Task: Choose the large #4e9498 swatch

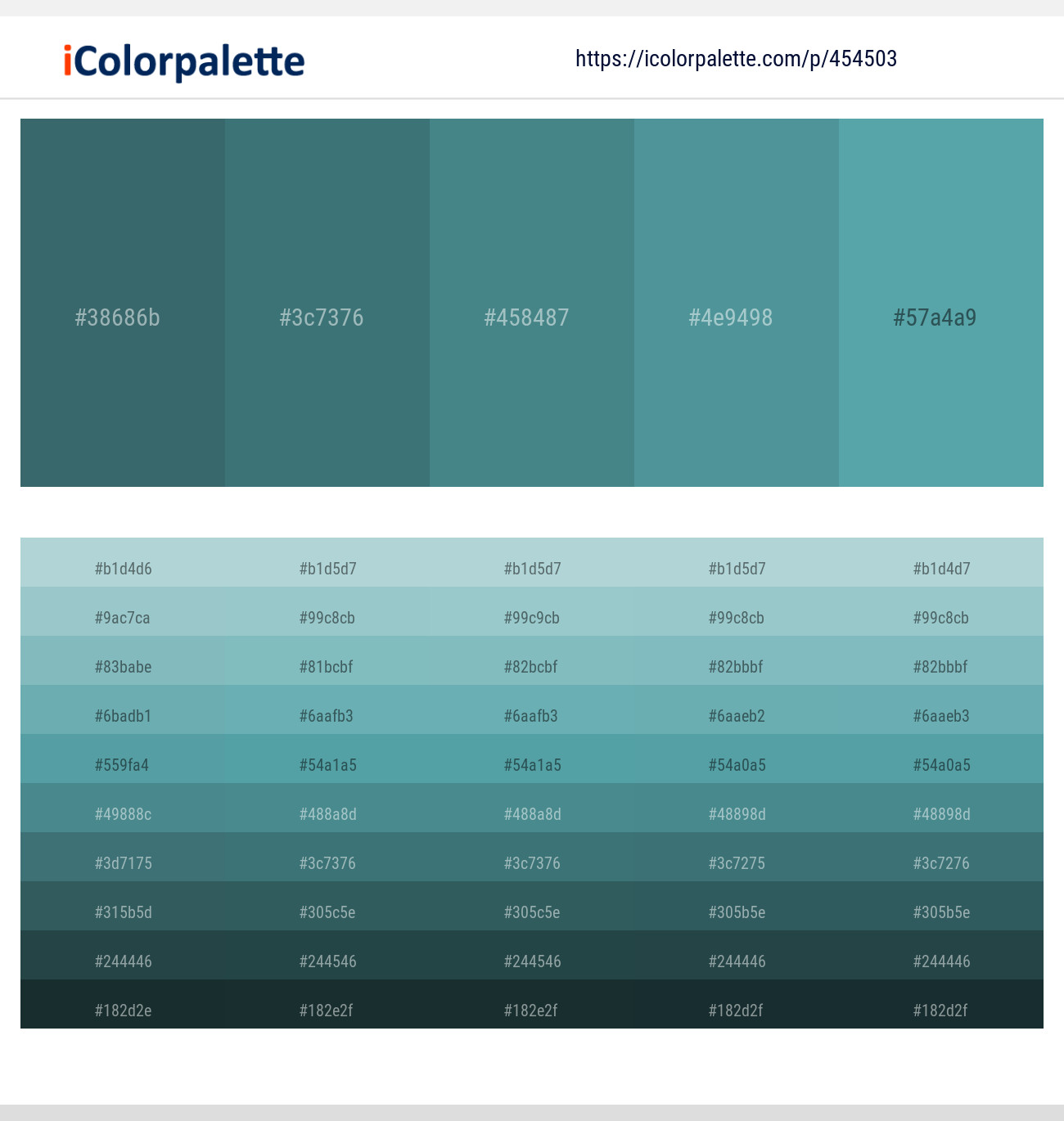Action: [x=737, y=303]
